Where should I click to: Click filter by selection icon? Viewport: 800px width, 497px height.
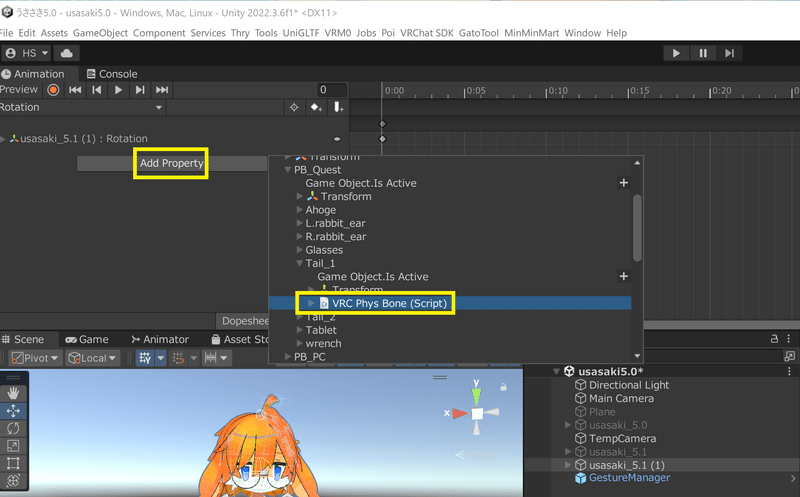pos(294,107)
